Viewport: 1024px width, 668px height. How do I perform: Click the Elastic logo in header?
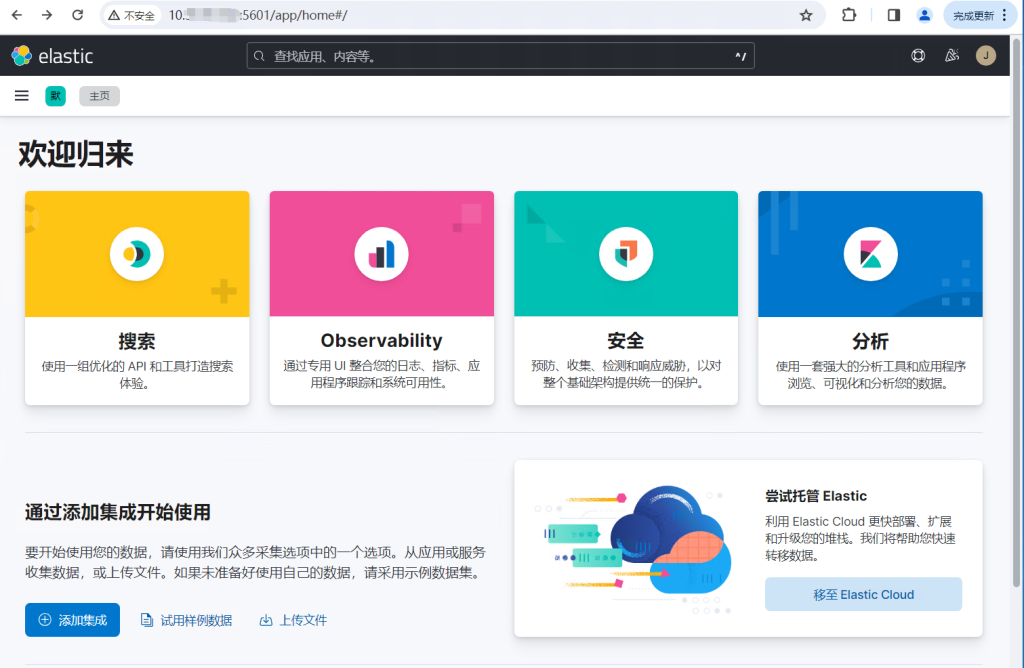[x=52, y=56]
